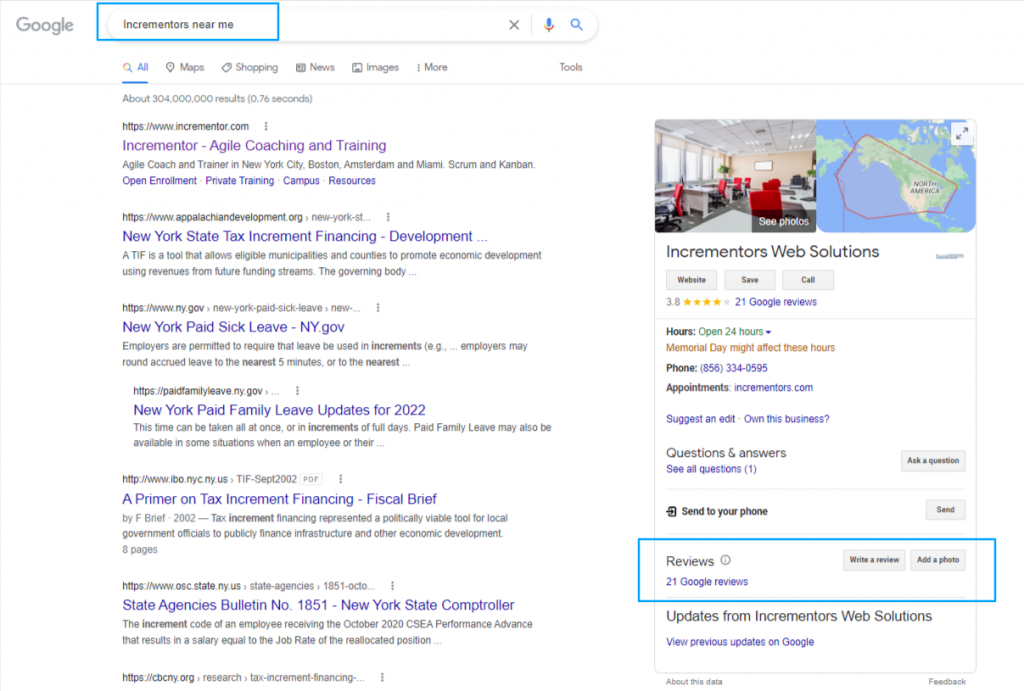This screenshot has height=691, width=1024.
Task: Click the Google logo
Action: (x=44, y=25)
